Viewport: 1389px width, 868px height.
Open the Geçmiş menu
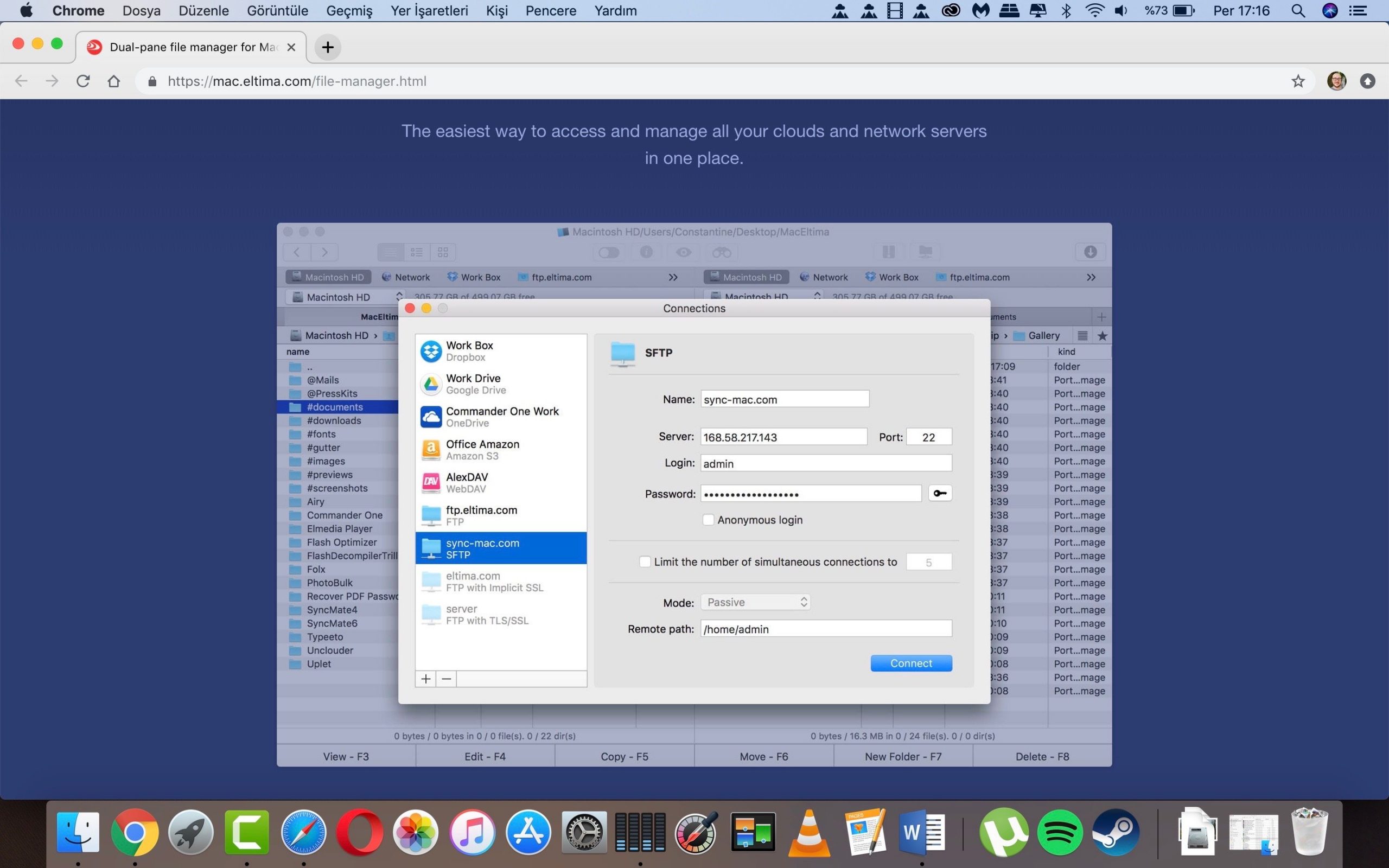[349, 10]
